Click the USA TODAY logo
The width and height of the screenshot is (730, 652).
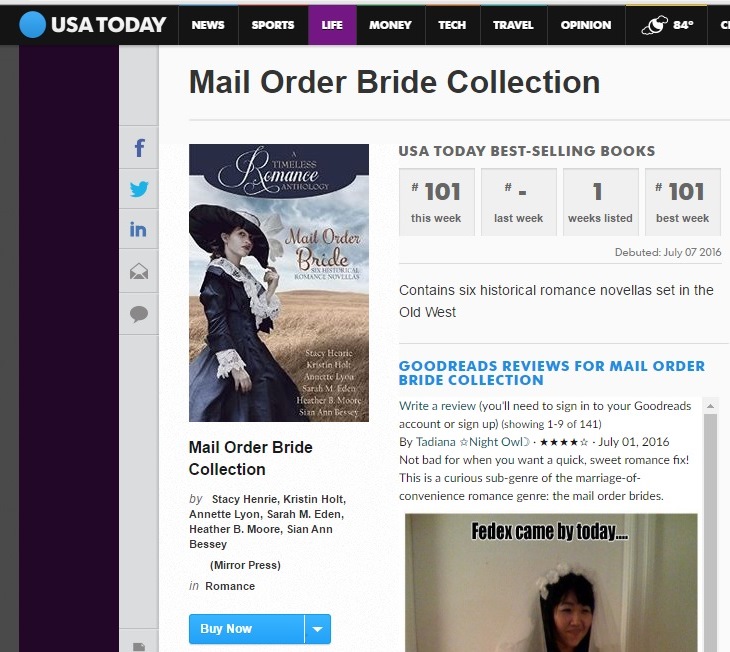[x=93, y=25]
